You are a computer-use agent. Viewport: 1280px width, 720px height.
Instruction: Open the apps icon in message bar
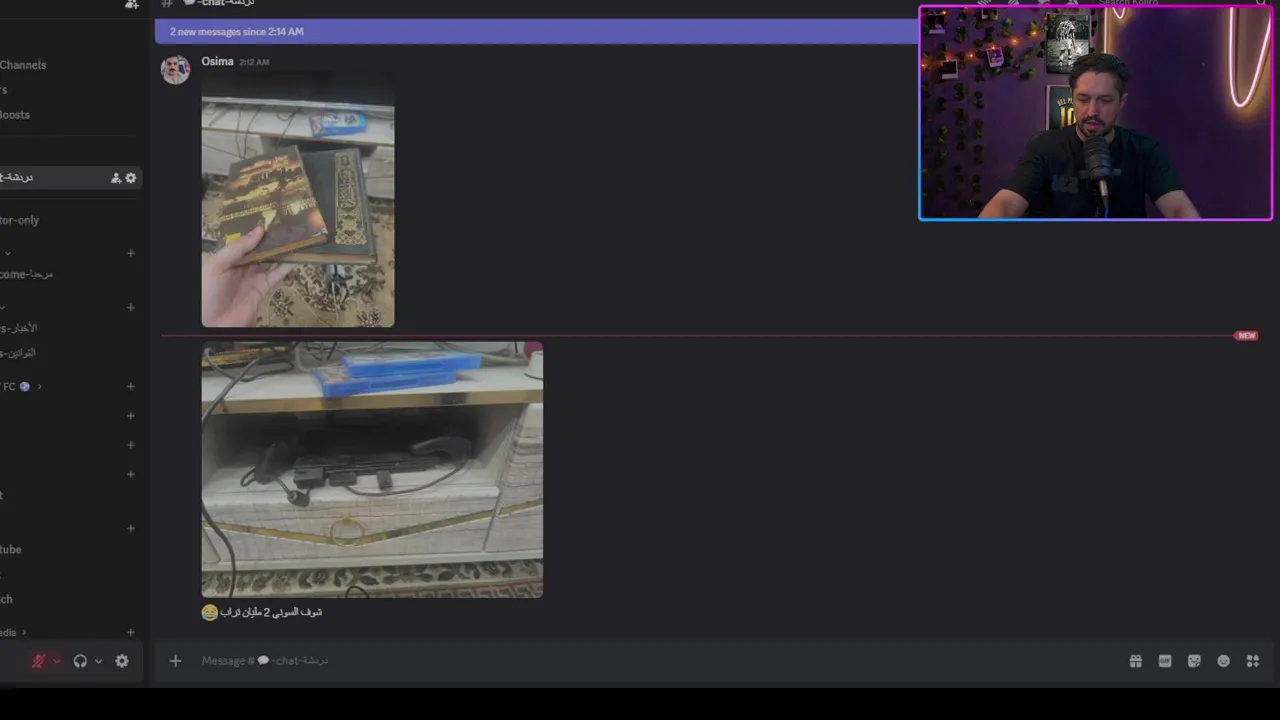[1252, 661]
